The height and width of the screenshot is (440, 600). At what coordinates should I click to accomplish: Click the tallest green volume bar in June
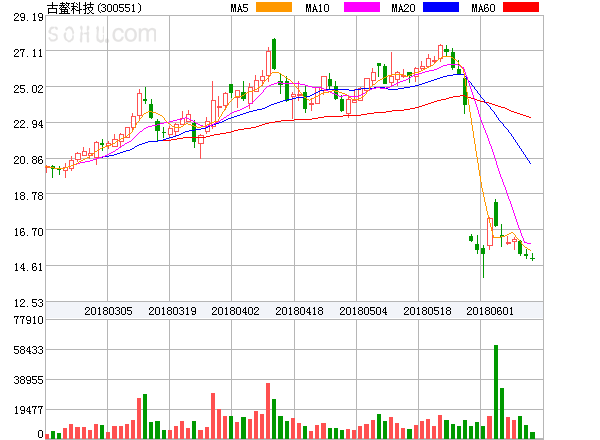point(496,392)
